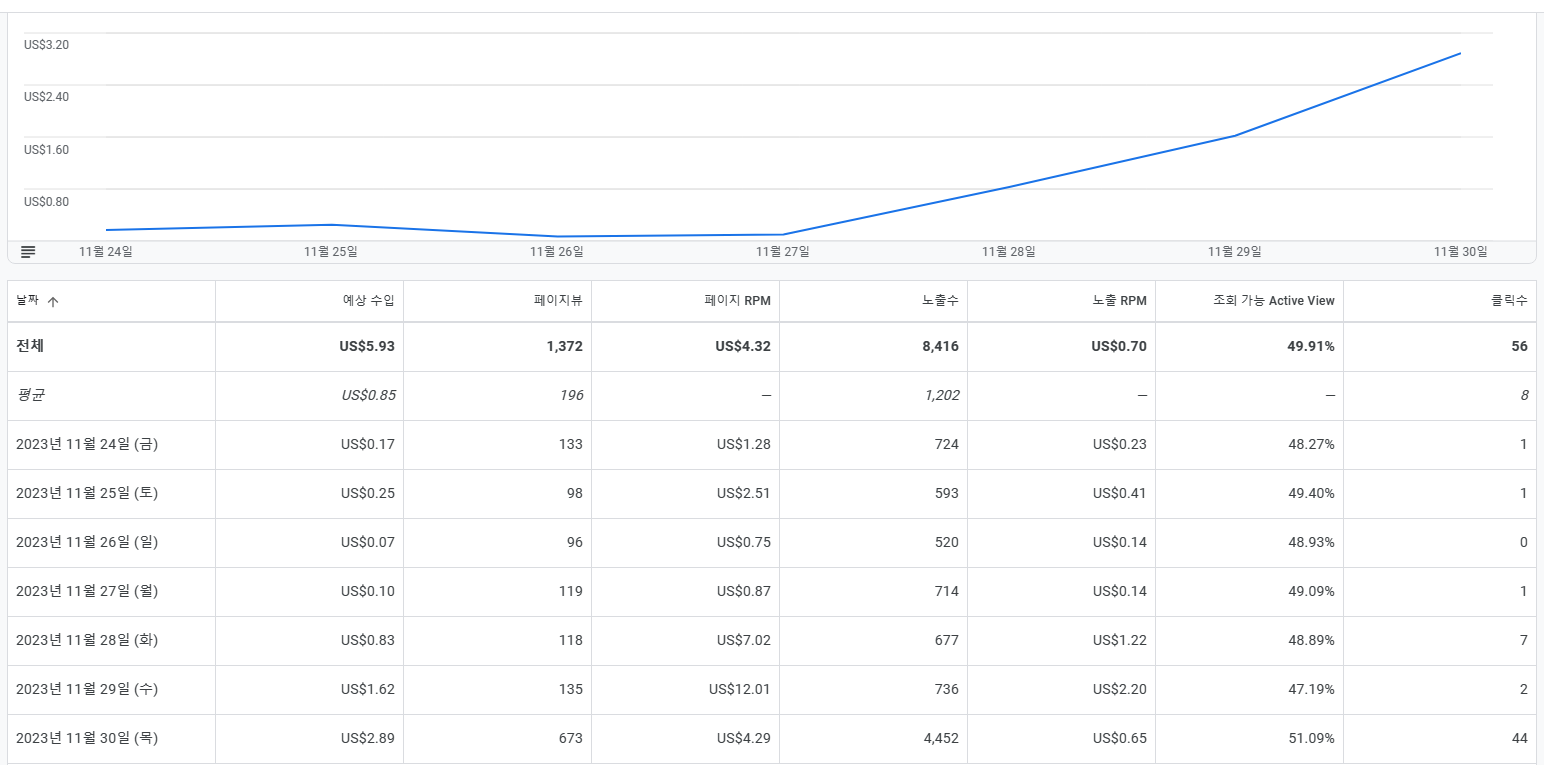Sort by 조회 가능 Active View header
1544x765 pixels.
pyautogui.click(x=1274, y=300)
